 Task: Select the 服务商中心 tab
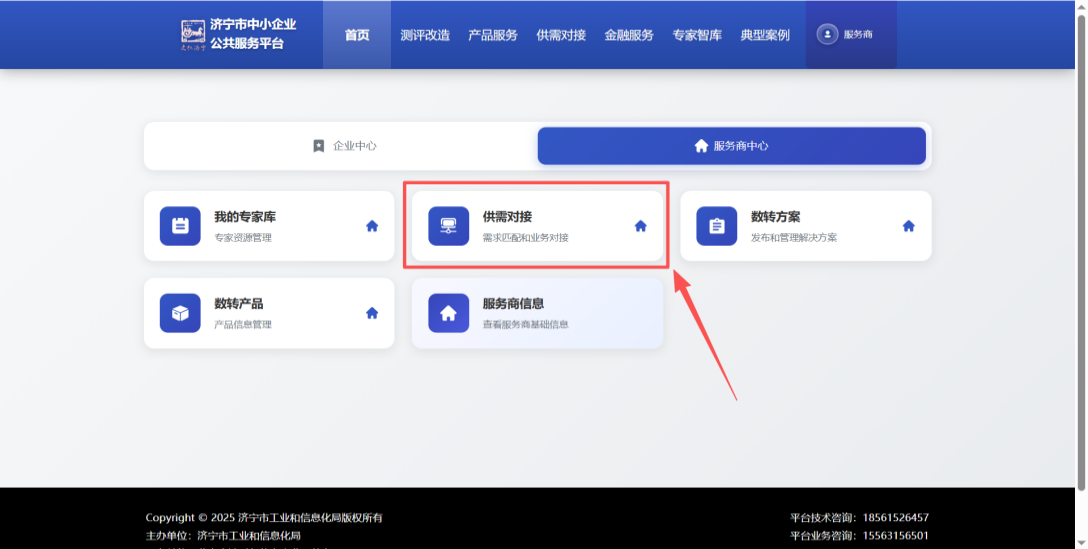point(731,146)
